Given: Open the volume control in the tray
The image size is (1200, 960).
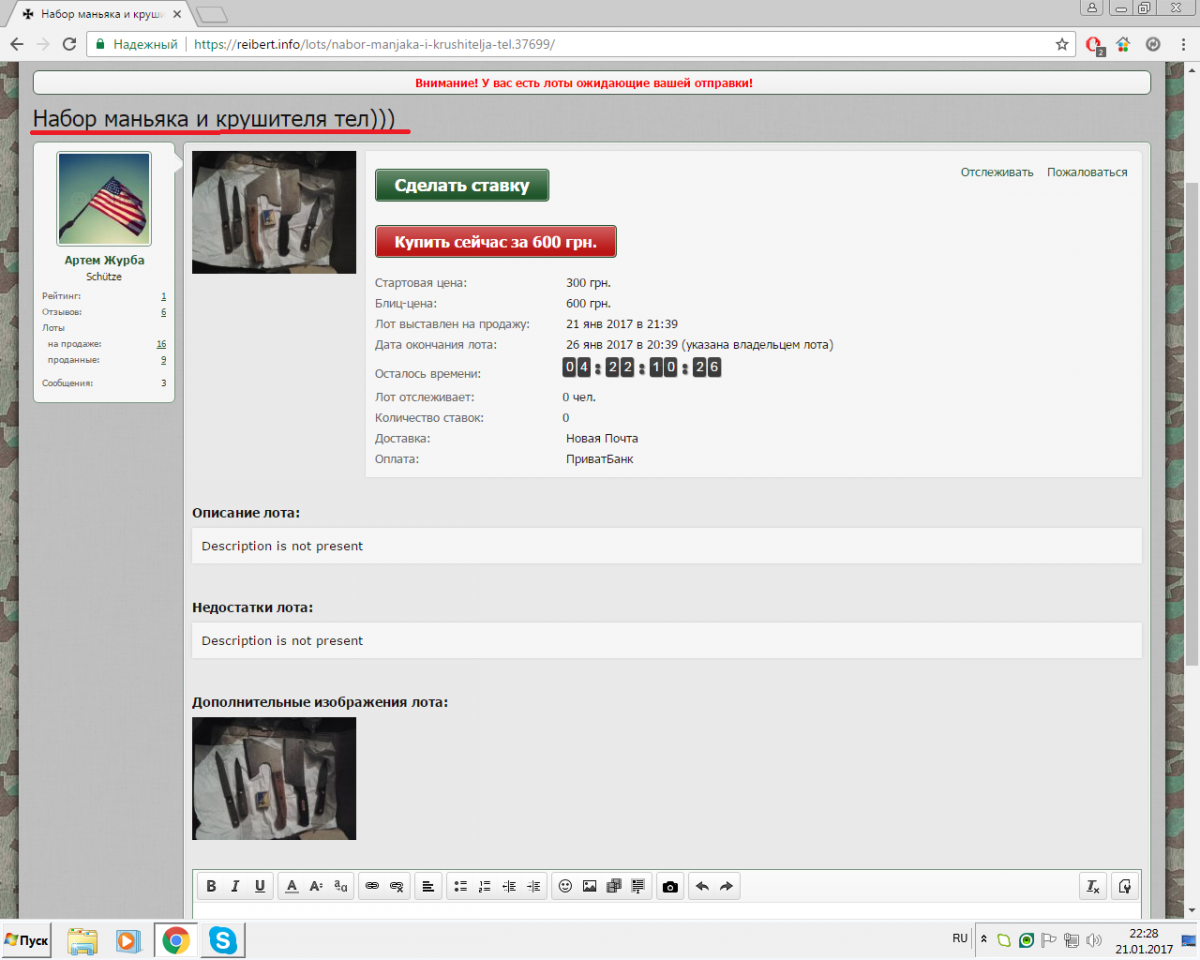Looking at the screenshot, I should (x=1094, y=940).
